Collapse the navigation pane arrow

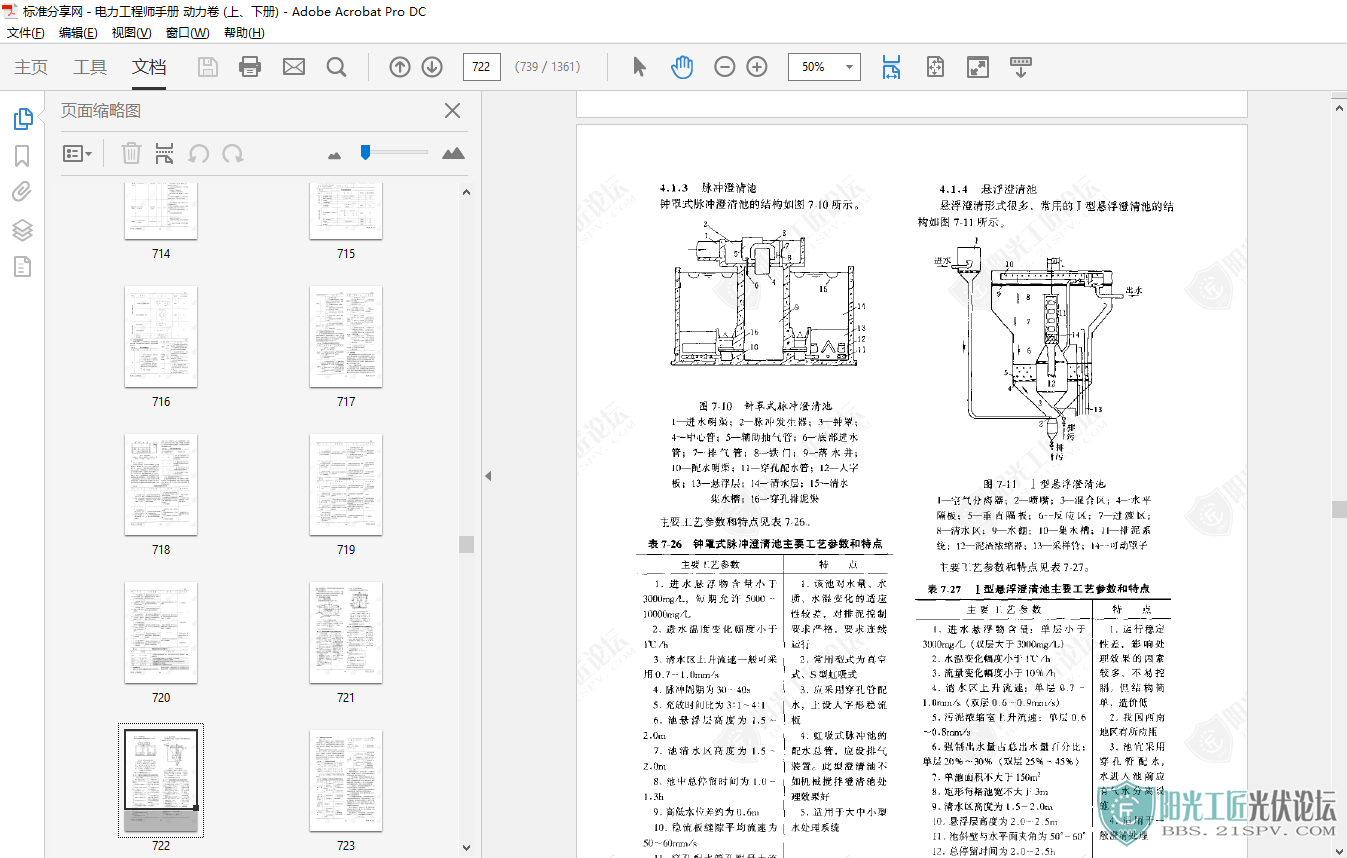[489, 476]
